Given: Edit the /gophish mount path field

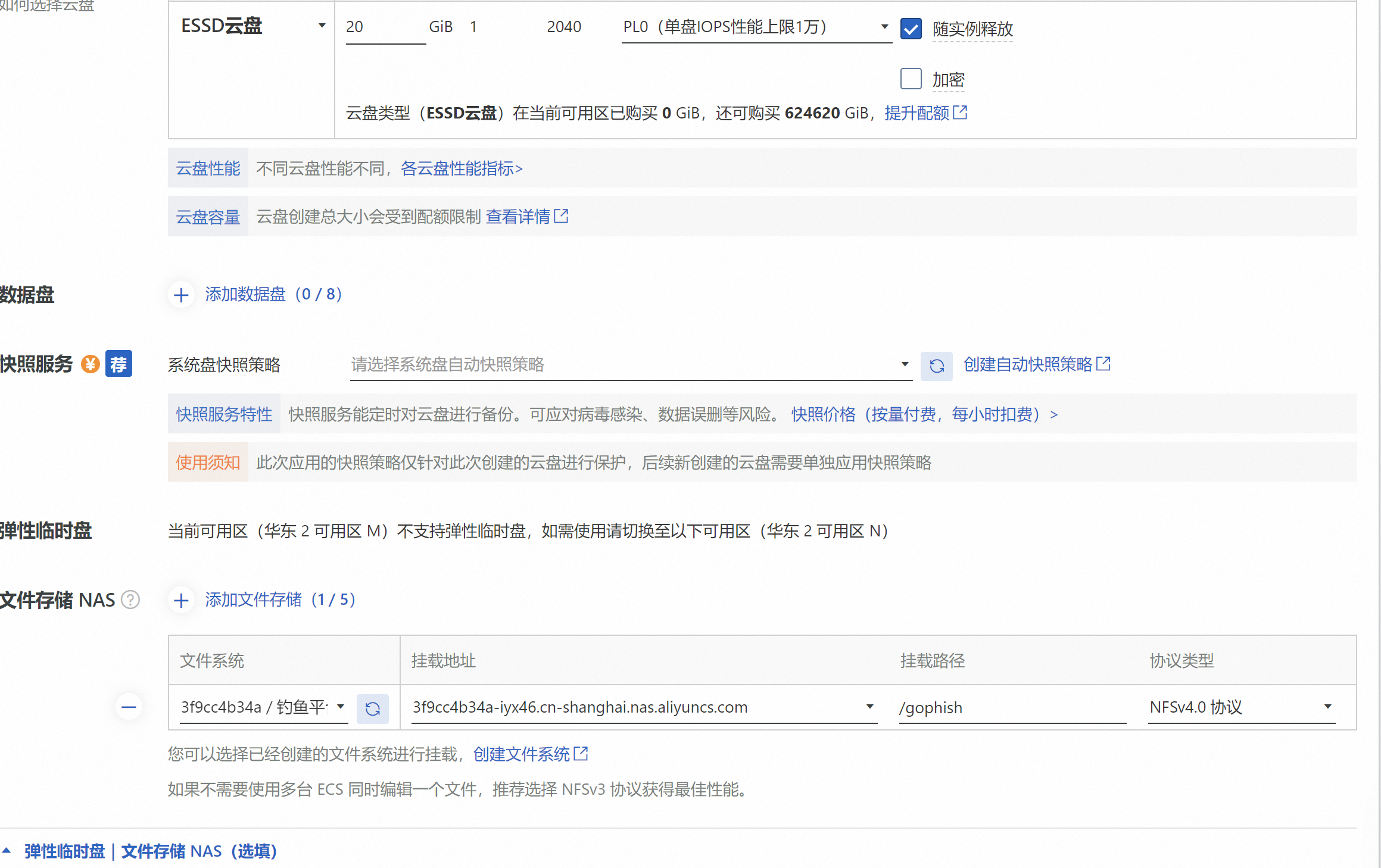Looking at the screenshot, I should tap(1012, 707).
